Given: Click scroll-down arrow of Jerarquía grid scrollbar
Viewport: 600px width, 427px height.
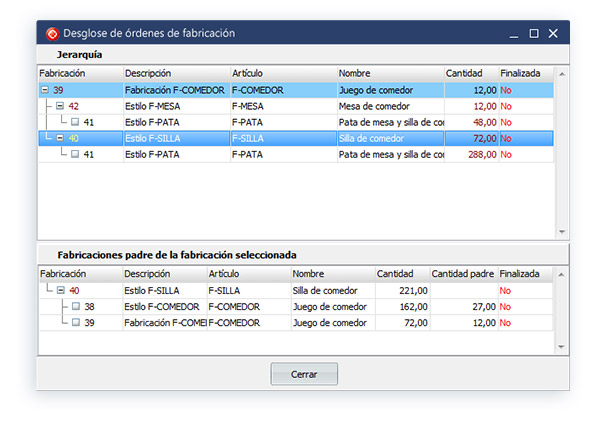Looking at the screenshot, I should [x=562, y=232].
